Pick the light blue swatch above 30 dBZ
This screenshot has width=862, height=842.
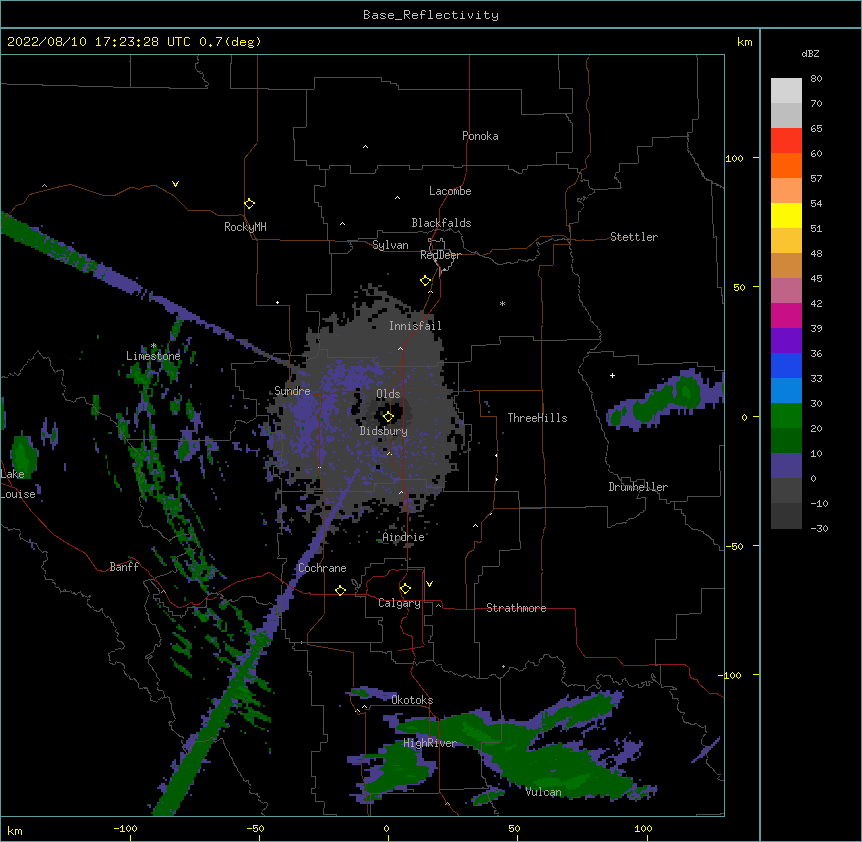click(x=786, y=390)
